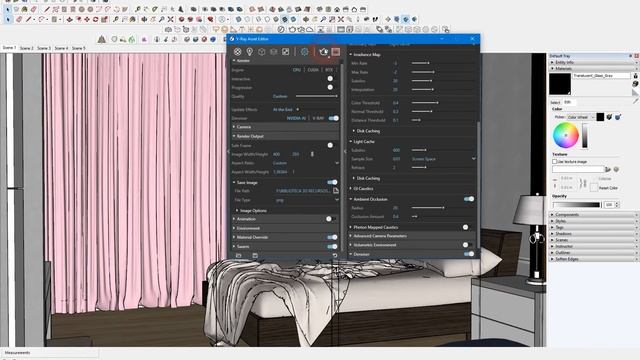Screen dimensions: 640x360
Task: Open Render Elements category icon
Action: (x=273, y=52)
